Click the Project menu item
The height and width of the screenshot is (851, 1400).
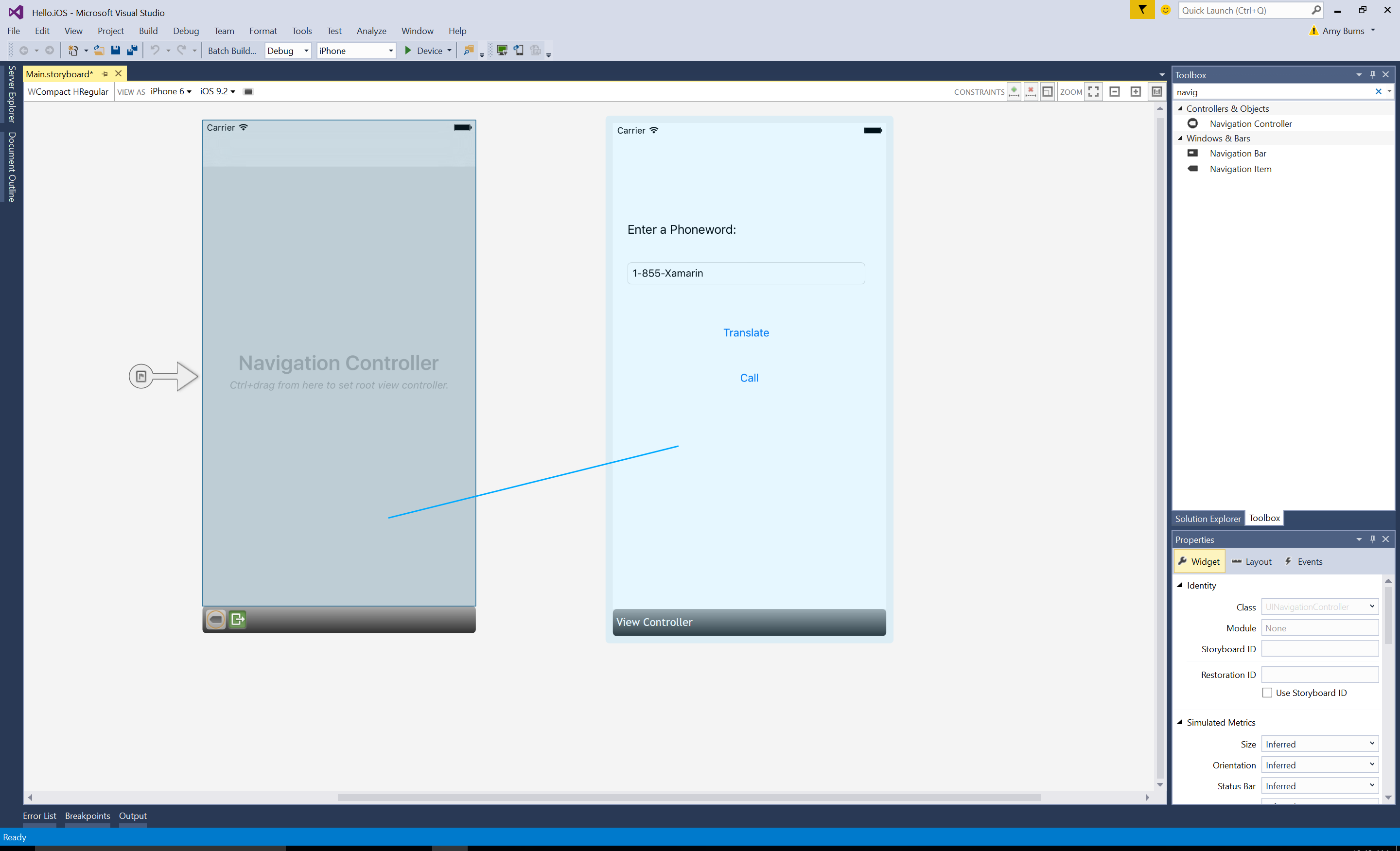pyautogui.click(x=110, y=30)
